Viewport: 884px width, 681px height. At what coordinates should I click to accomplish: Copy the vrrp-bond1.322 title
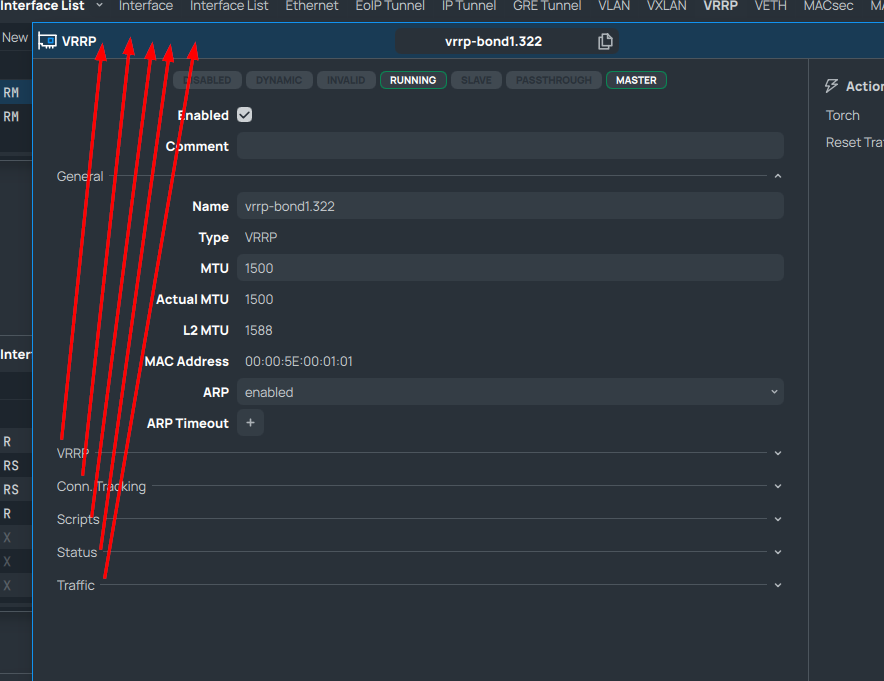[x=605, y=41]
